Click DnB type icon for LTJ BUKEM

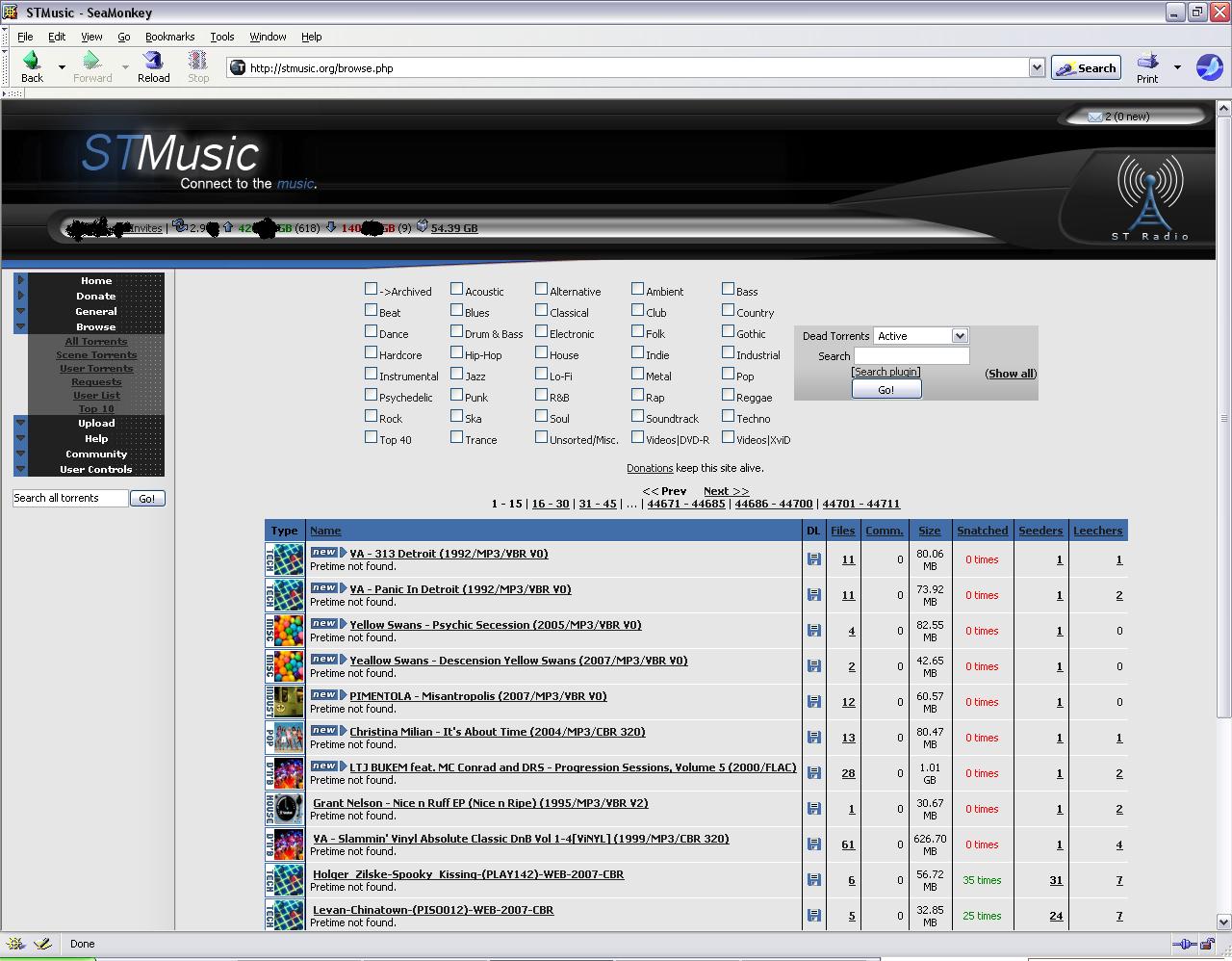tap(285, 773)
